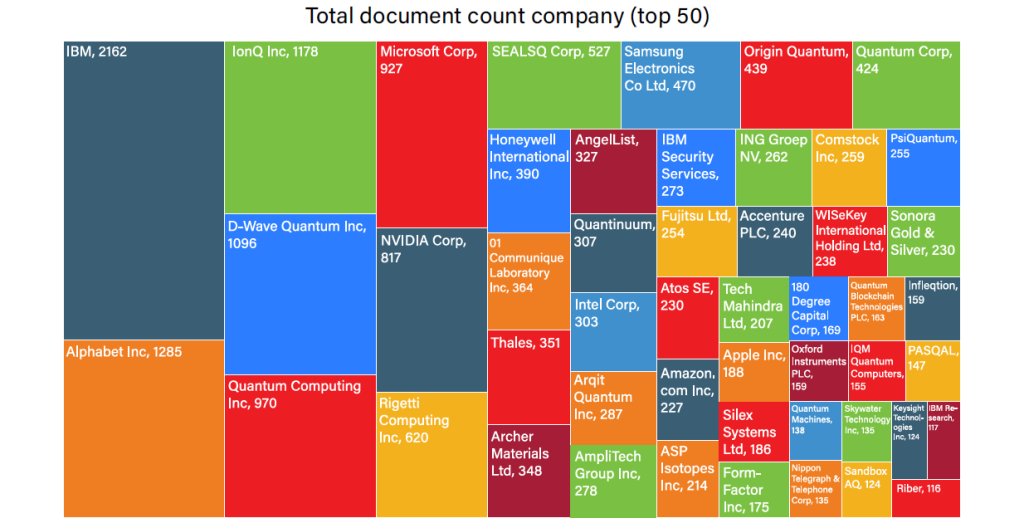The width and height of the screenshot is (1024, 523).
Task: Select the PsiQuantum, 255 tile
Action: [x=923, y=168]
